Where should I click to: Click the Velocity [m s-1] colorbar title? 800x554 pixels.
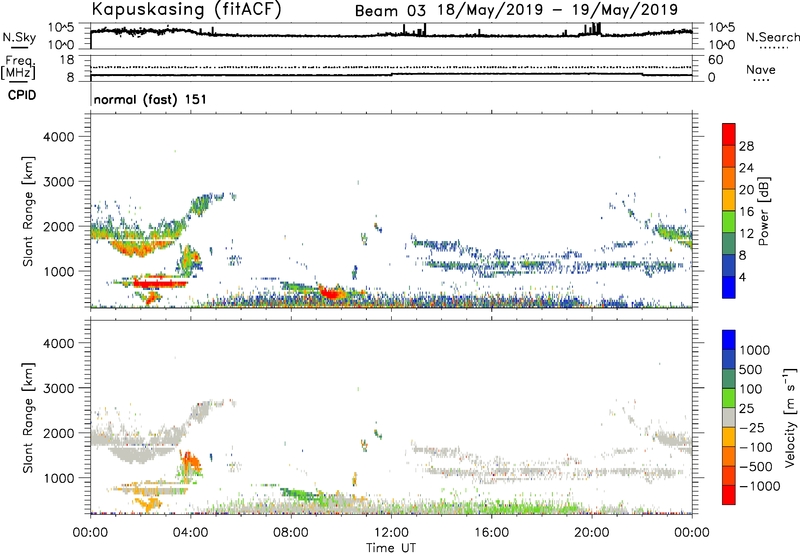[790, 417]
